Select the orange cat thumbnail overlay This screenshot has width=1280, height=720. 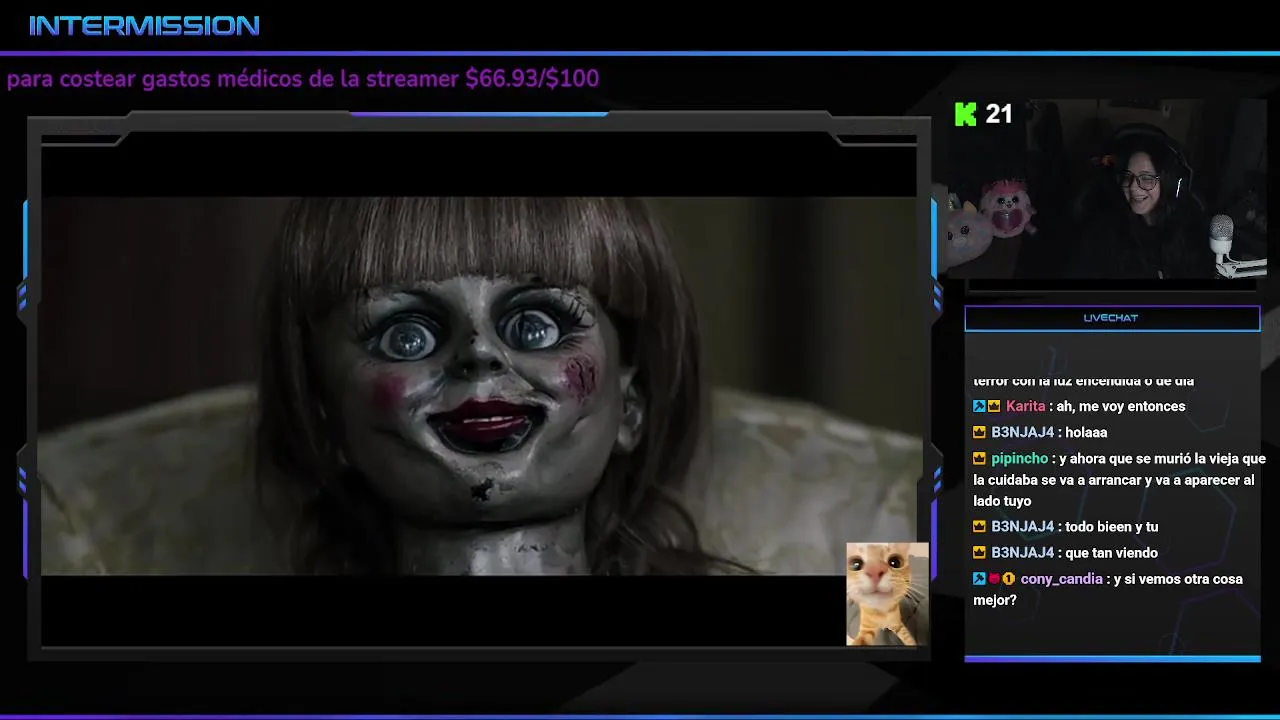(x=887, y=594)
